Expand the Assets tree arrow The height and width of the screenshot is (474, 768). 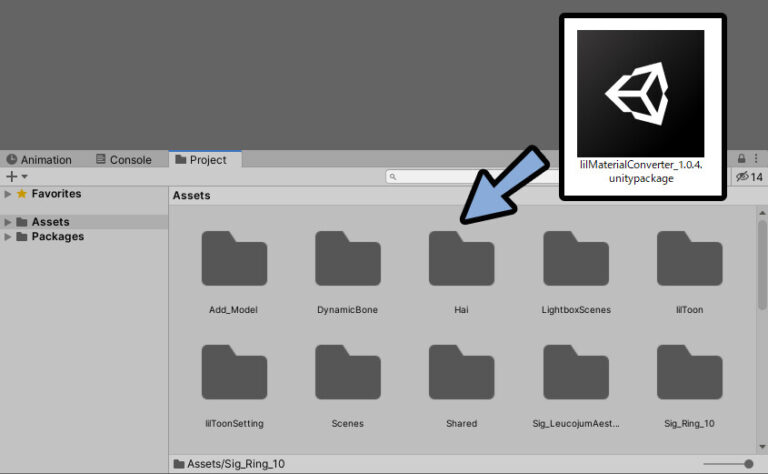click(9, 222)
